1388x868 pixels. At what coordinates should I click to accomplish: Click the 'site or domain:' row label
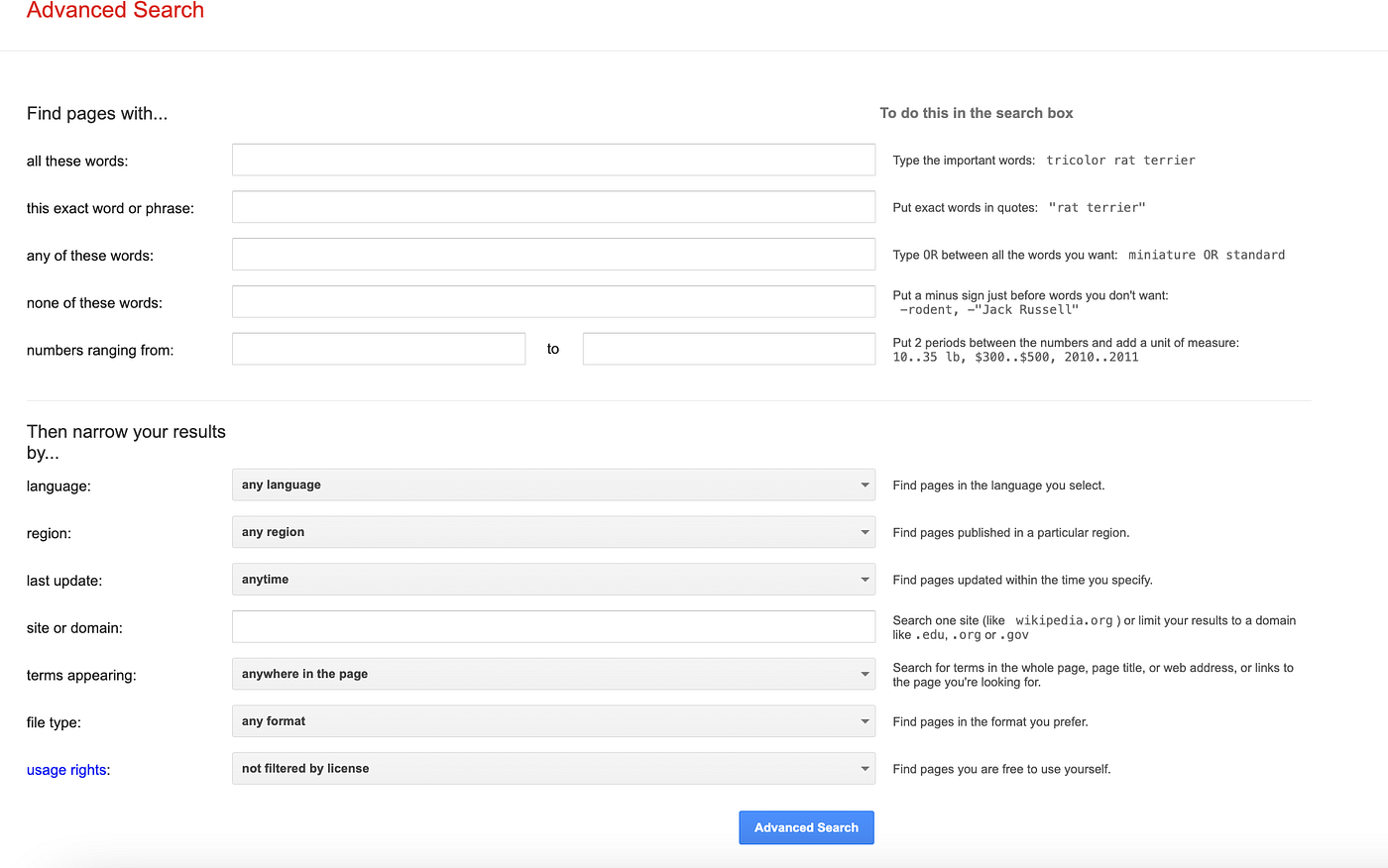(74, 628)
